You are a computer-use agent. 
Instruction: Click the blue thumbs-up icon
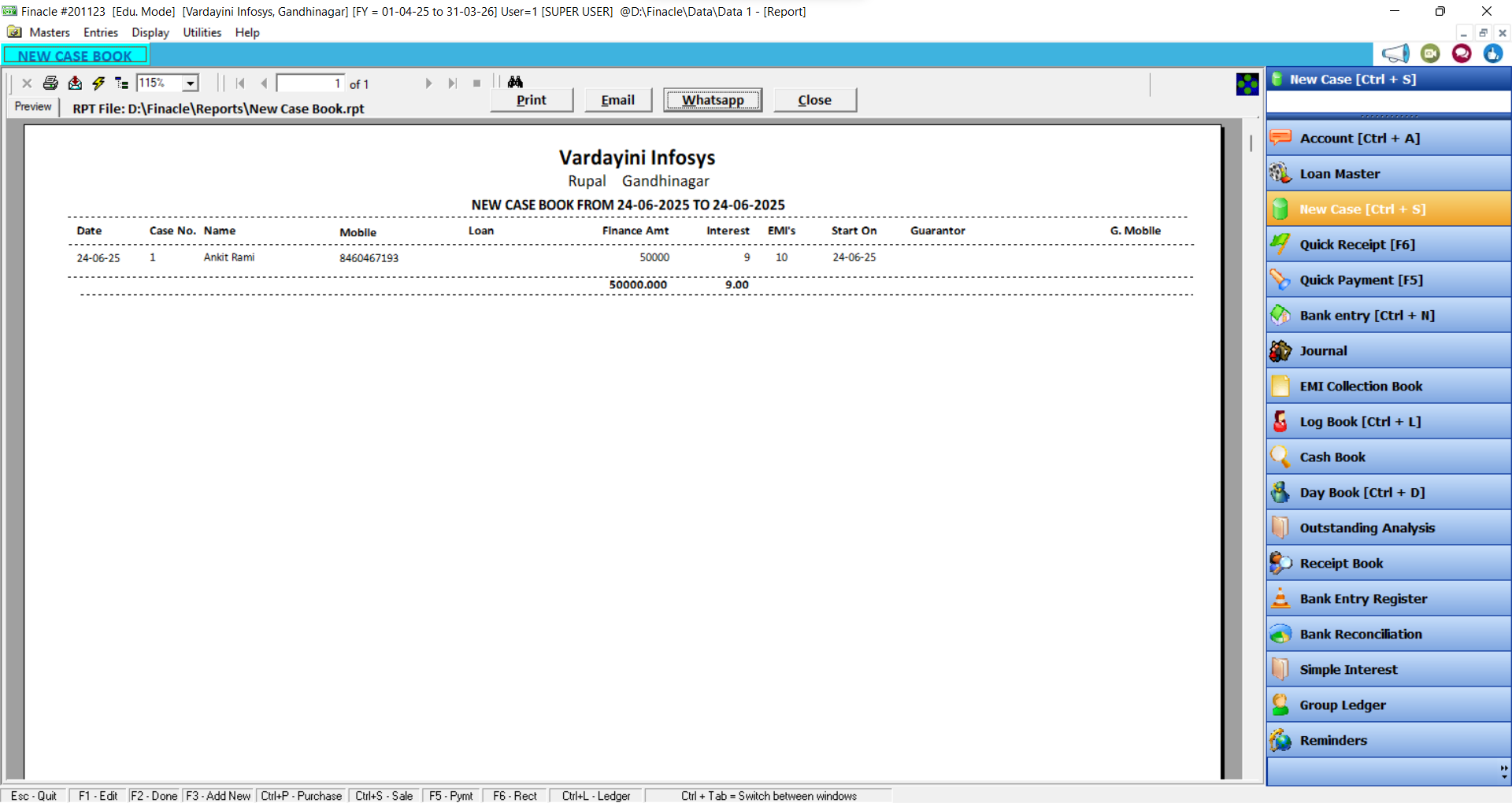(x=1492, y=54)
